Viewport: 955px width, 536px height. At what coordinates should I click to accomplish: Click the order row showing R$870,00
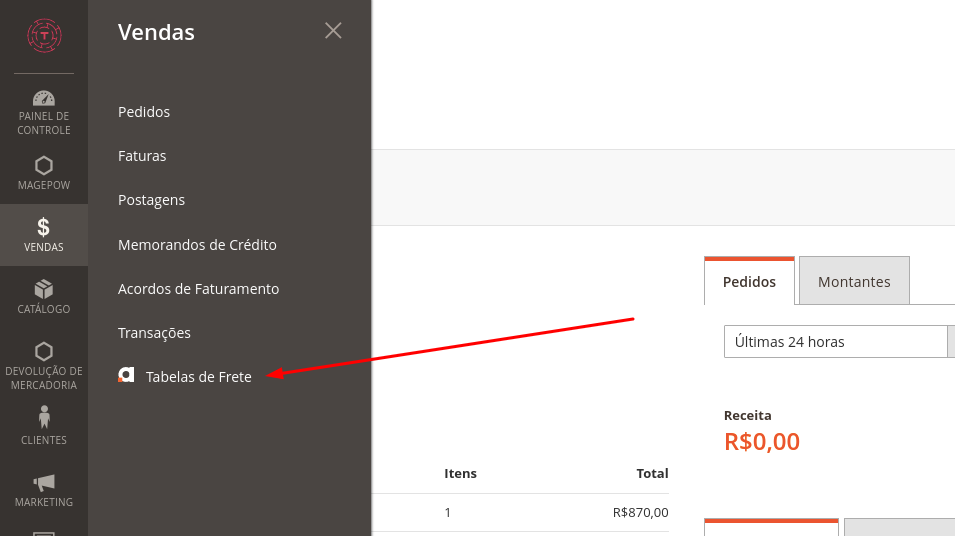(x=521, y=513)
